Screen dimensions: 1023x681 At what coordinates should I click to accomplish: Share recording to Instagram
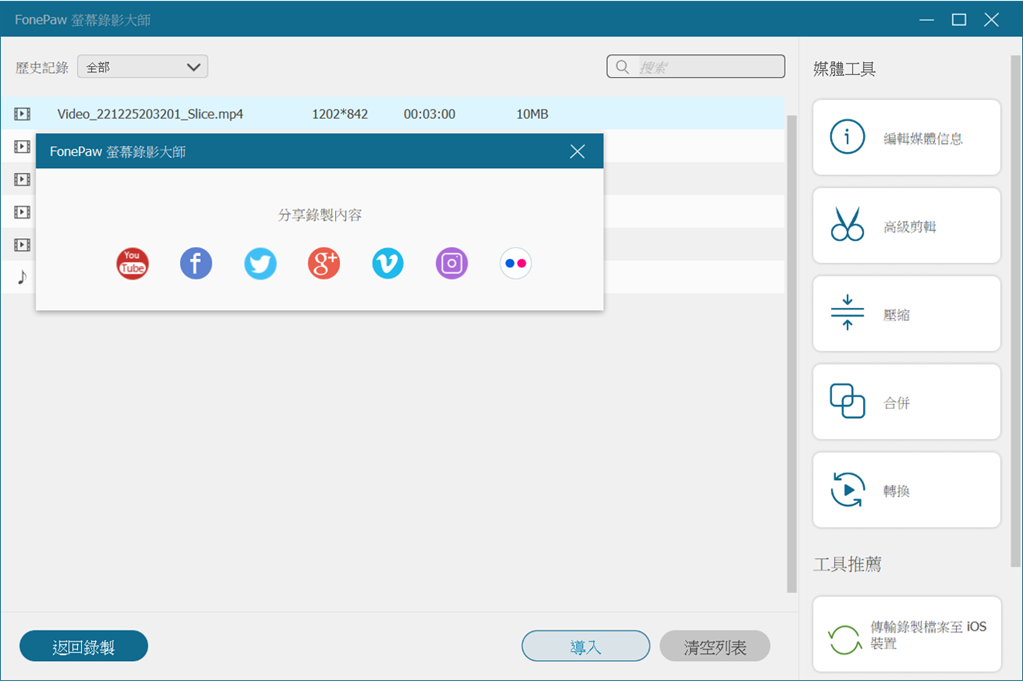451,264
